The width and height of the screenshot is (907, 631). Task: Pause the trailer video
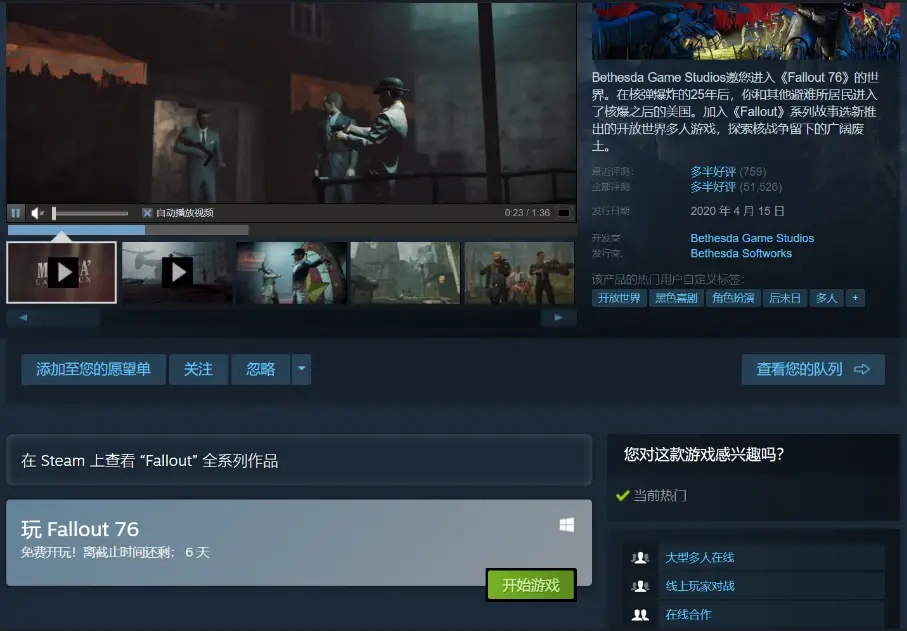click(16, 213)
